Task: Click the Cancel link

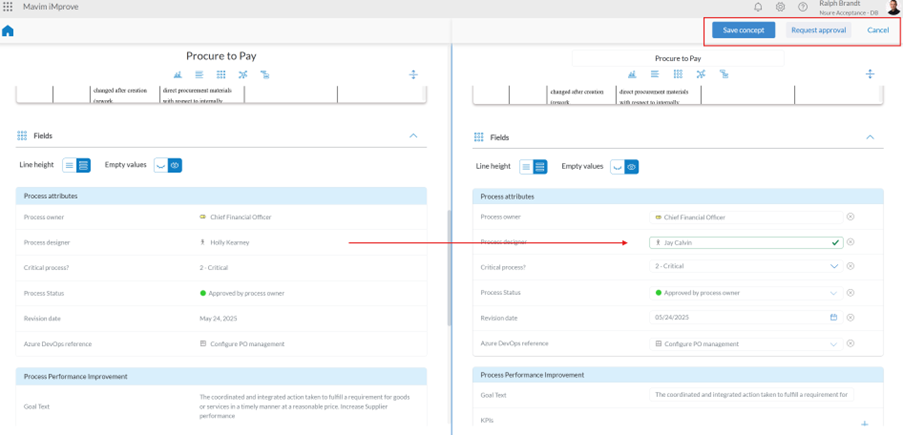Action: 878,30
